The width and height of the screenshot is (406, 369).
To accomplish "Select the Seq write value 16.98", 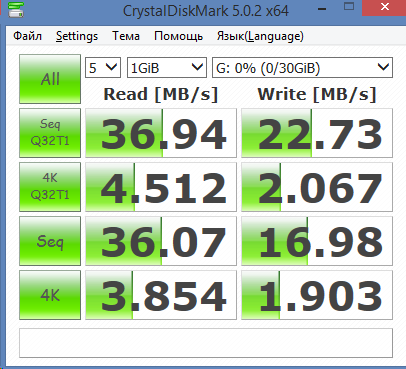I will pyautogui.click(x=317, y=241).
